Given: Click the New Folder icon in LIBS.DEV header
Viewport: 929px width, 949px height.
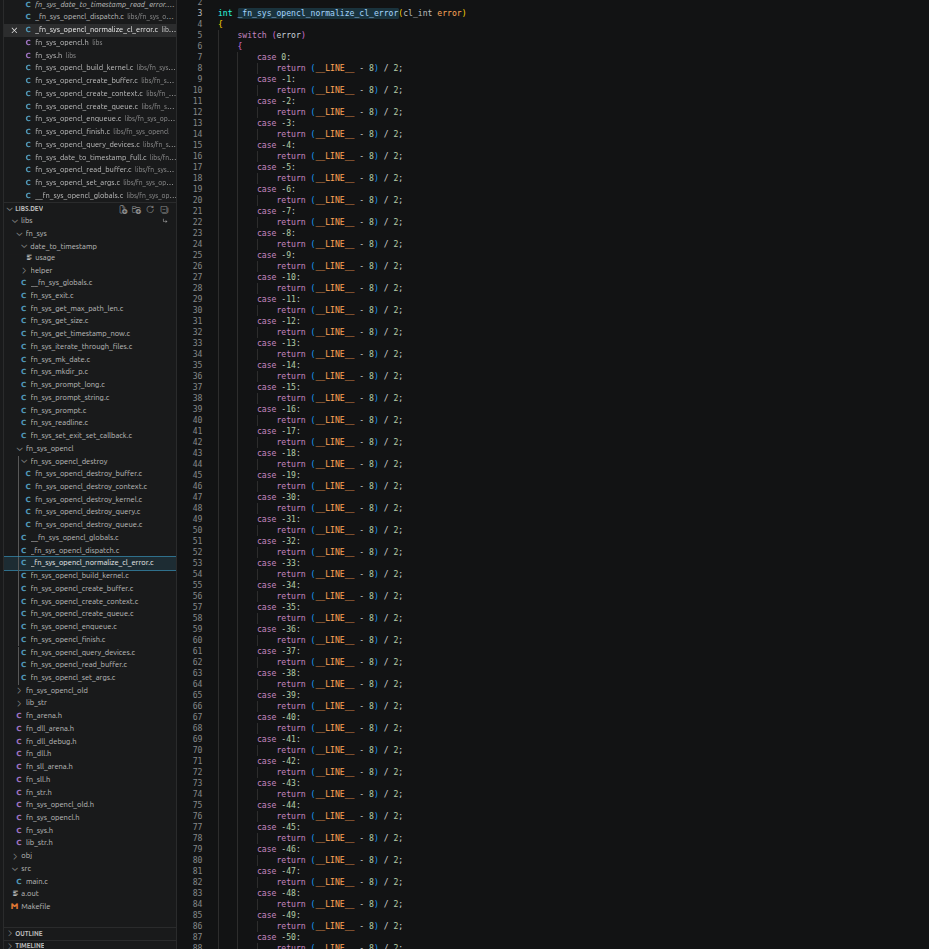Looking at the screenshot, I should tap(137, 209).
